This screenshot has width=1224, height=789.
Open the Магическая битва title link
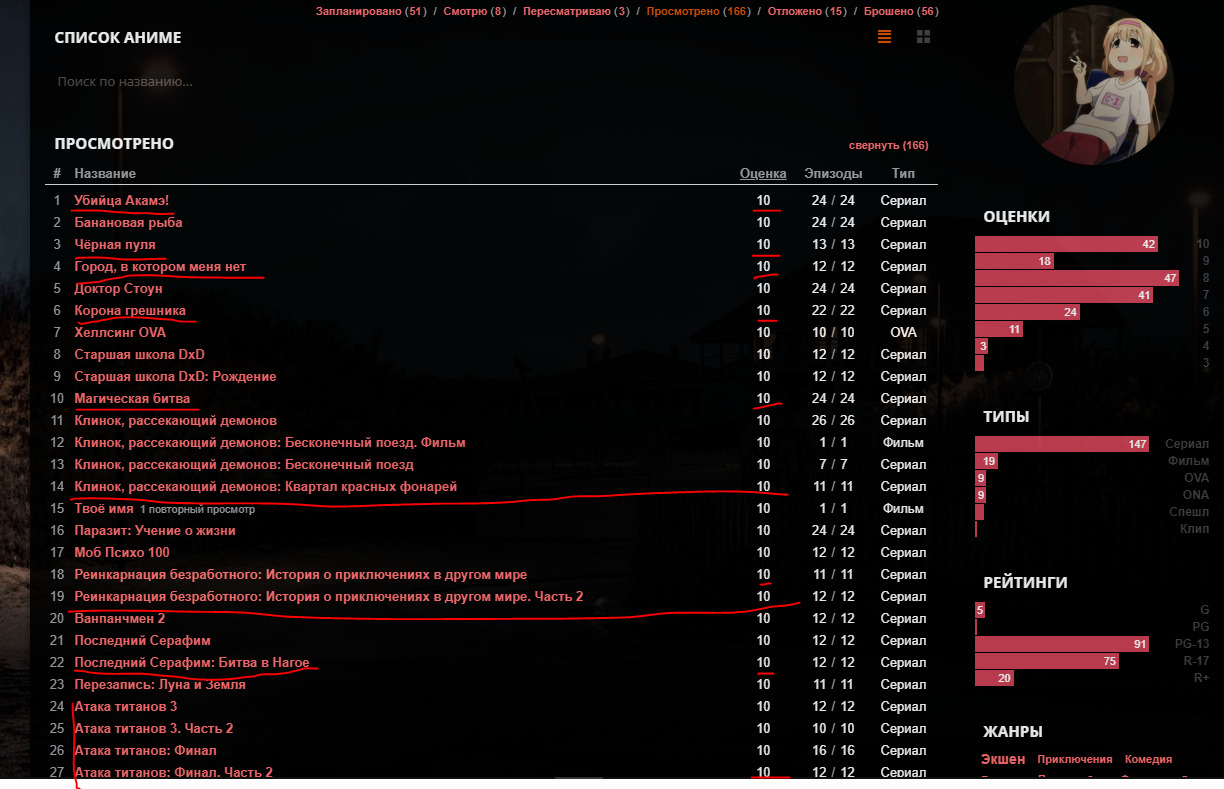tap(132, 398)
